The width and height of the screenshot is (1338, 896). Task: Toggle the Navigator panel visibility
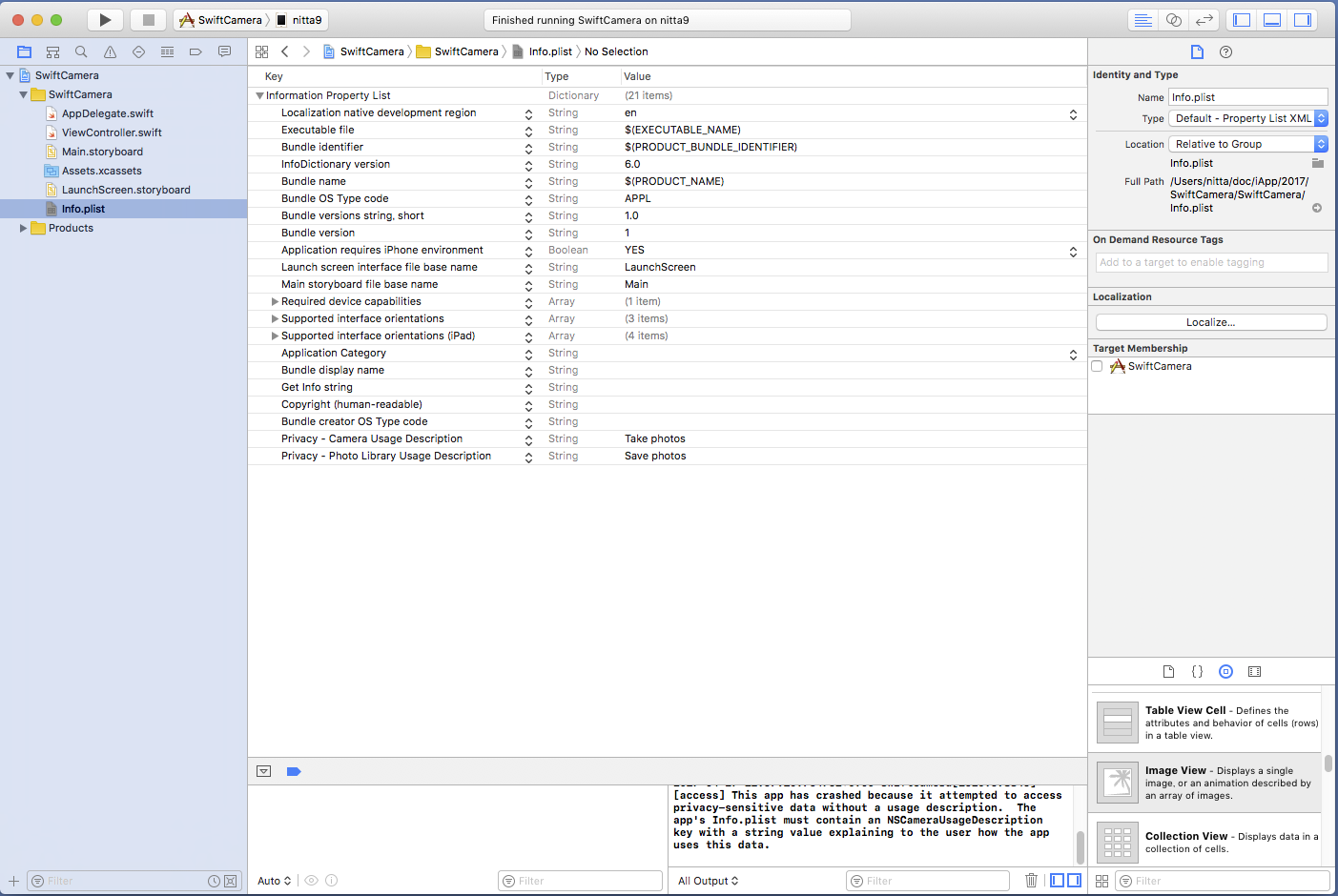click(1242, 20)
